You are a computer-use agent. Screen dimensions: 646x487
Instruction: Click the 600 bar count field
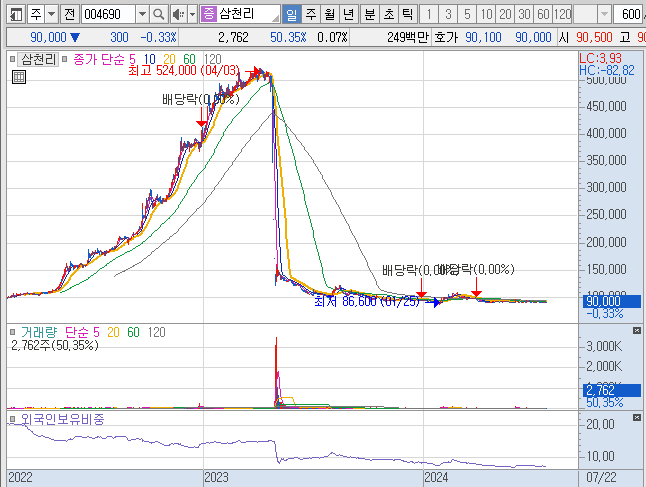(630, 14)
